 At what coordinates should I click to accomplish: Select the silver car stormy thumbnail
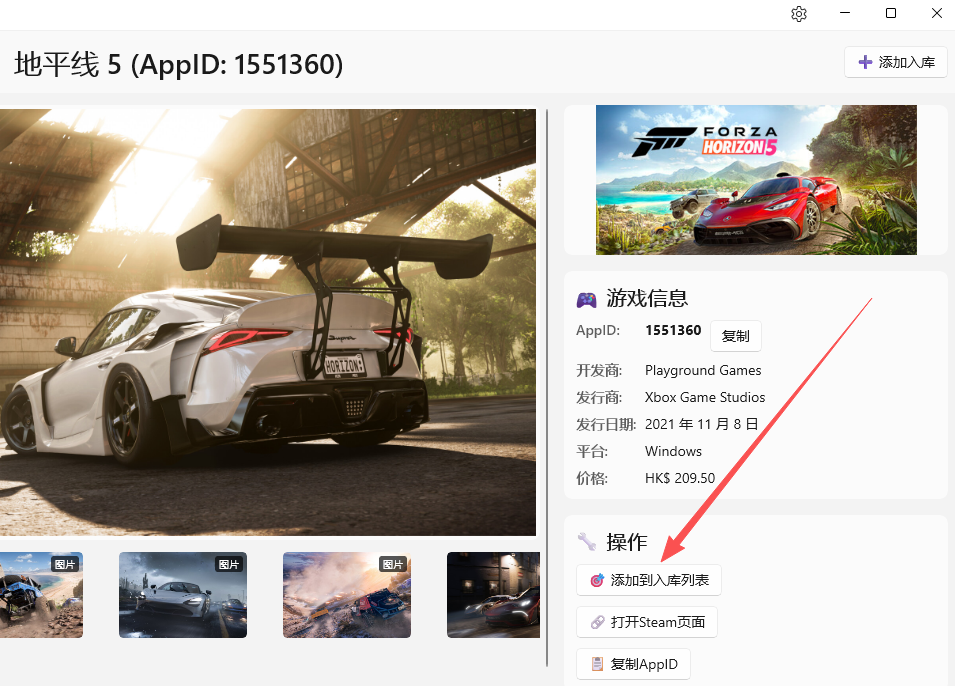click(x=183, y=595)
